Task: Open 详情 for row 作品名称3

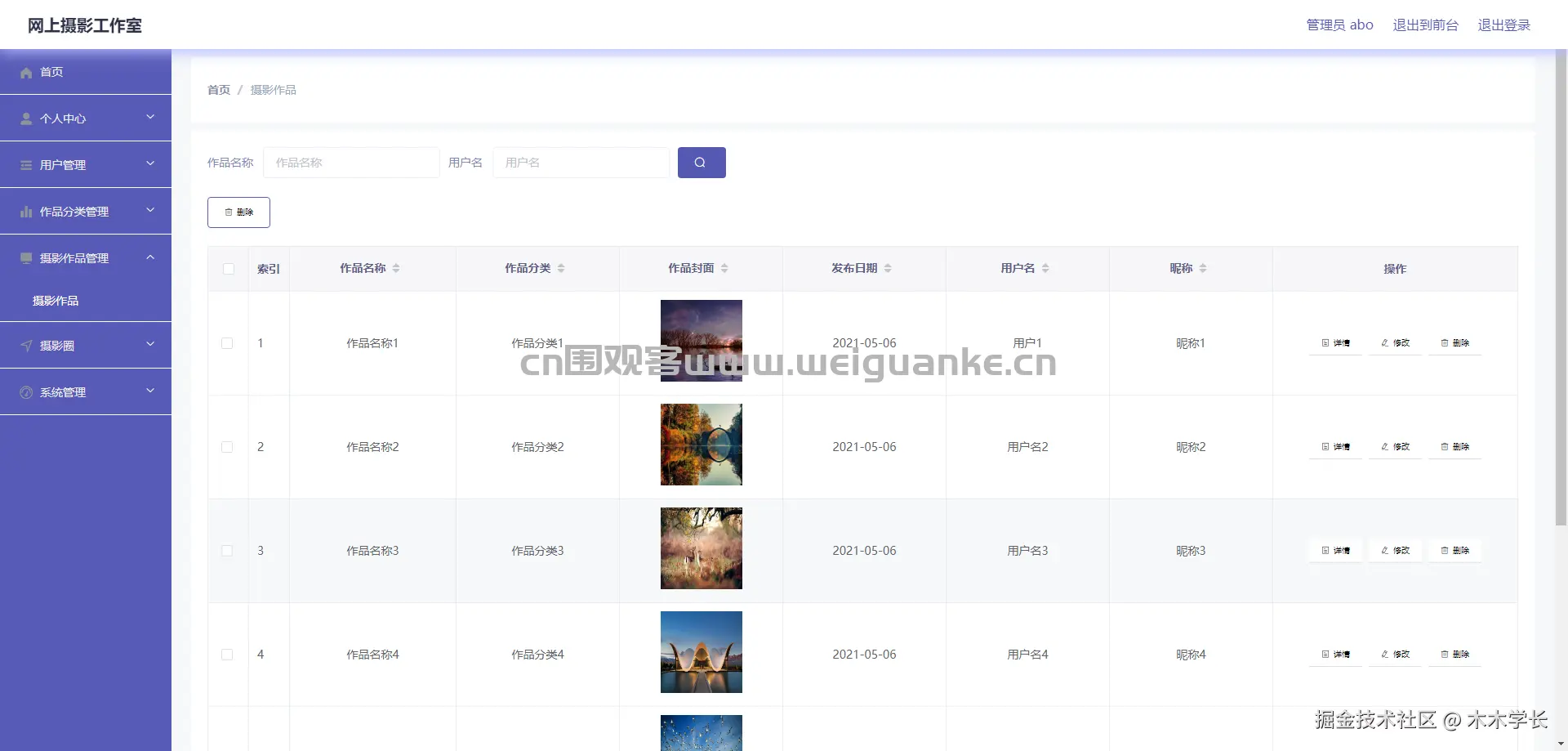Action: tap(1335, 551)
